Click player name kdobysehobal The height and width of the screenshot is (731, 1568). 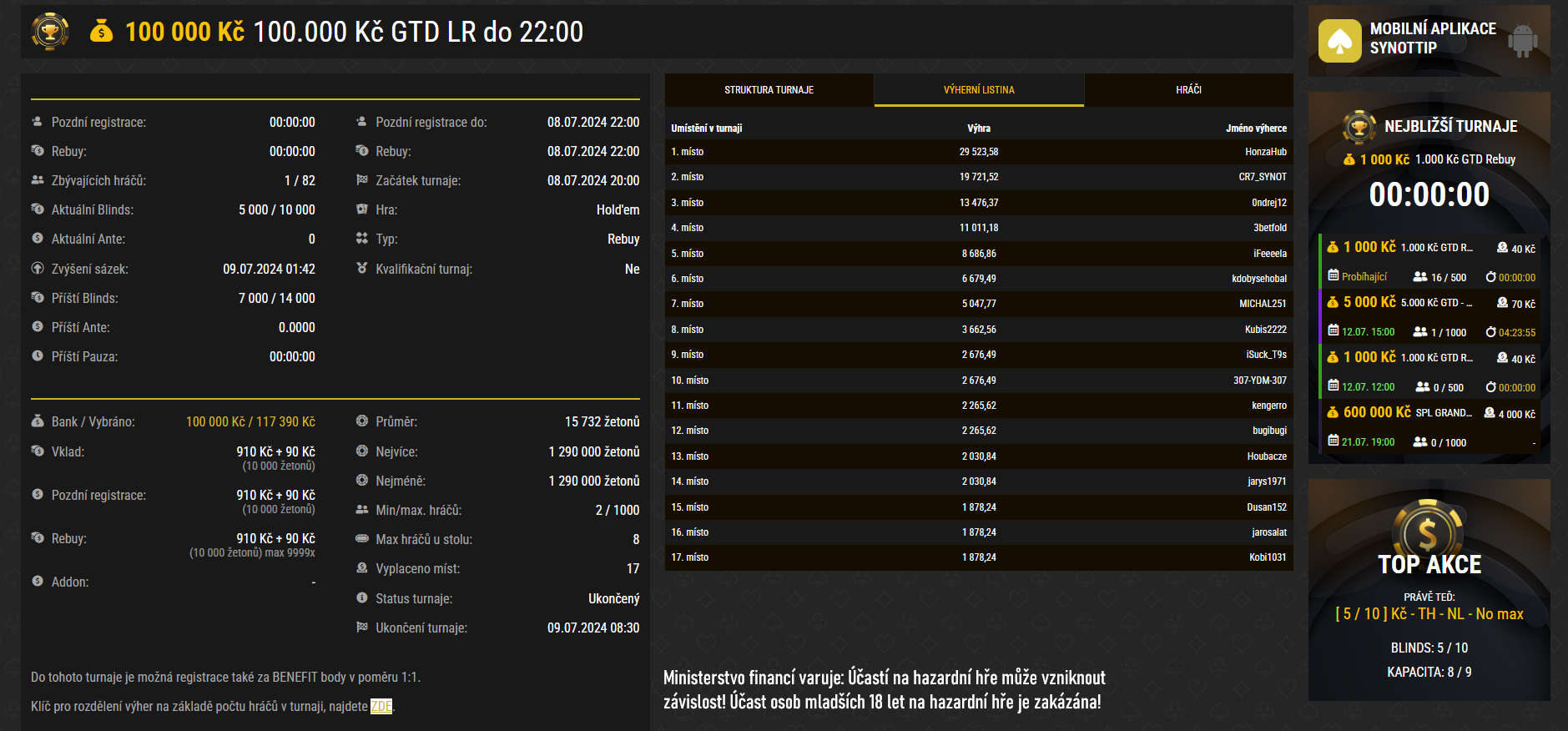[x=1259, y=279]
